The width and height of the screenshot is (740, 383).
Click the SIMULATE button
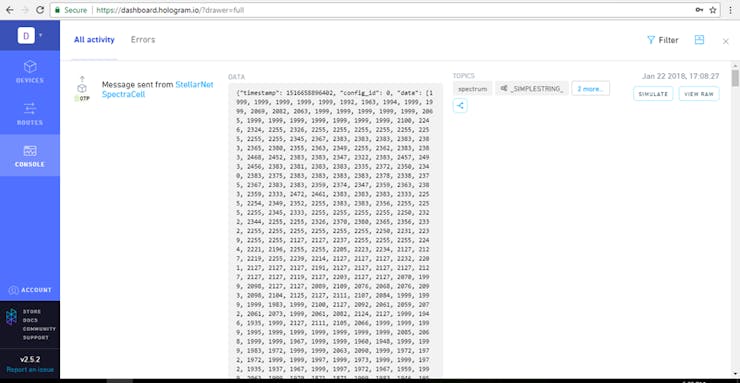[x=653, y=94]
